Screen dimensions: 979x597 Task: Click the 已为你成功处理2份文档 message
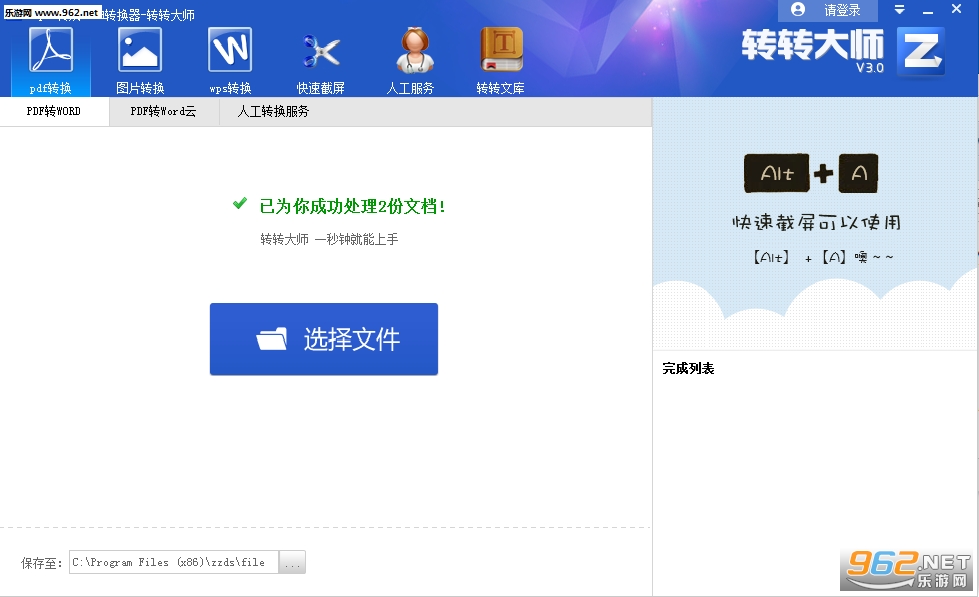(352, 206)
